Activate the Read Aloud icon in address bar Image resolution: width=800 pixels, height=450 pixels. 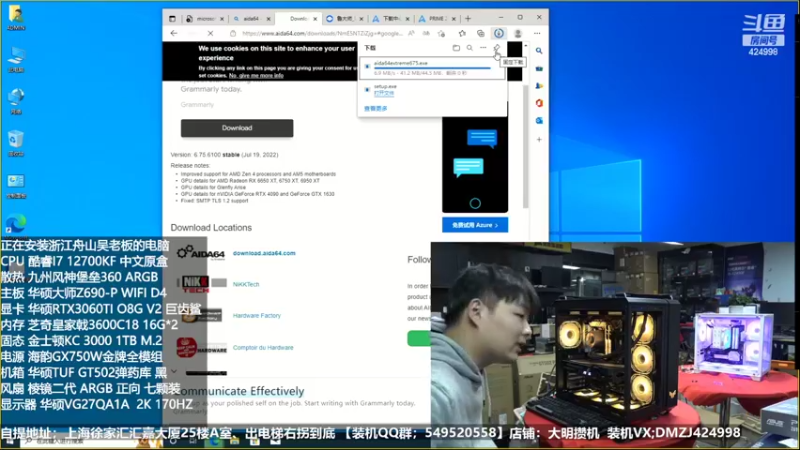pyautogui.click(x=411, y=33)
